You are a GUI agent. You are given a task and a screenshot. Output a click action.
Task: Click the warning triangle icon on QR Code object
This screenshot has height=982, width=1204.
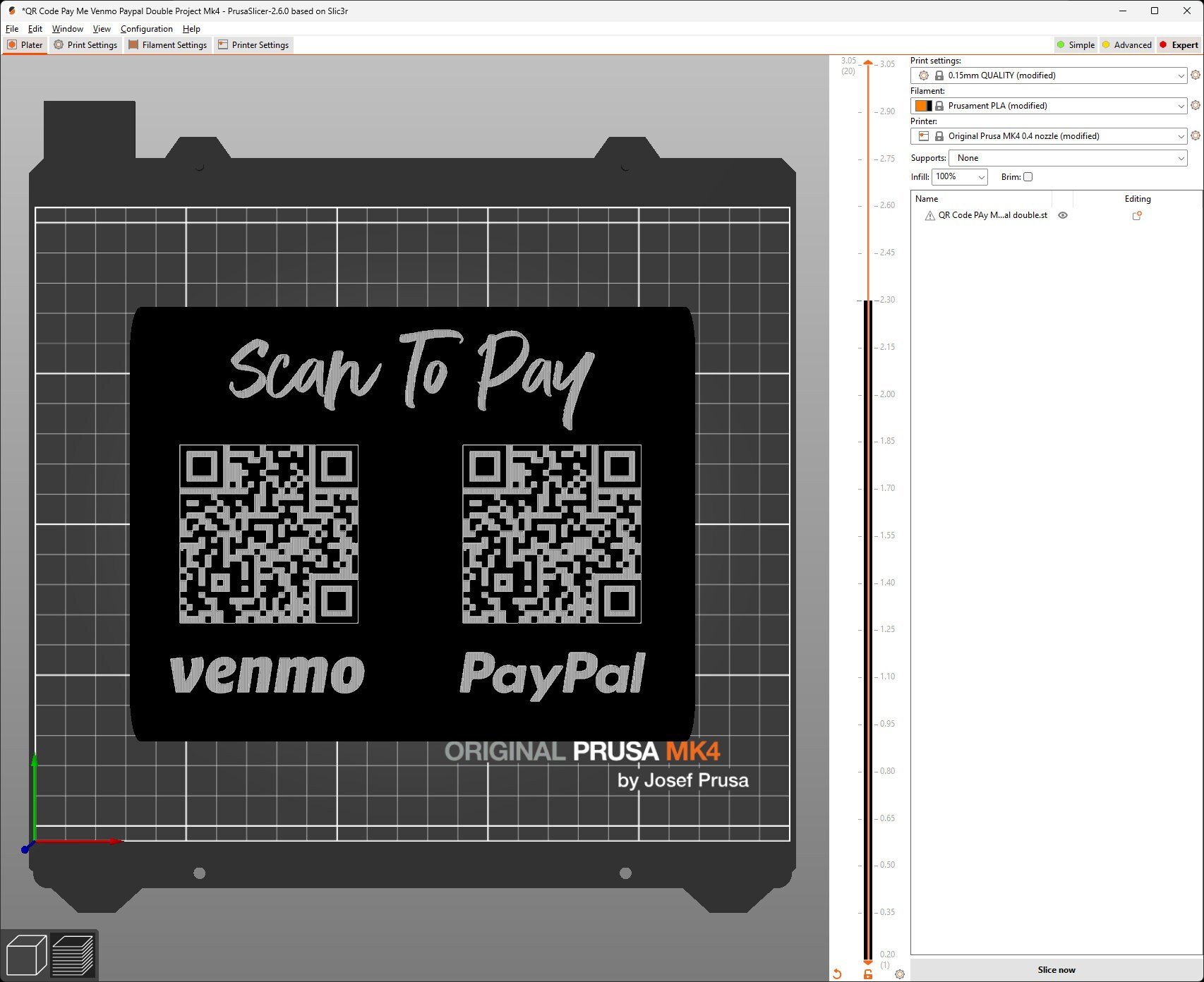929,216
